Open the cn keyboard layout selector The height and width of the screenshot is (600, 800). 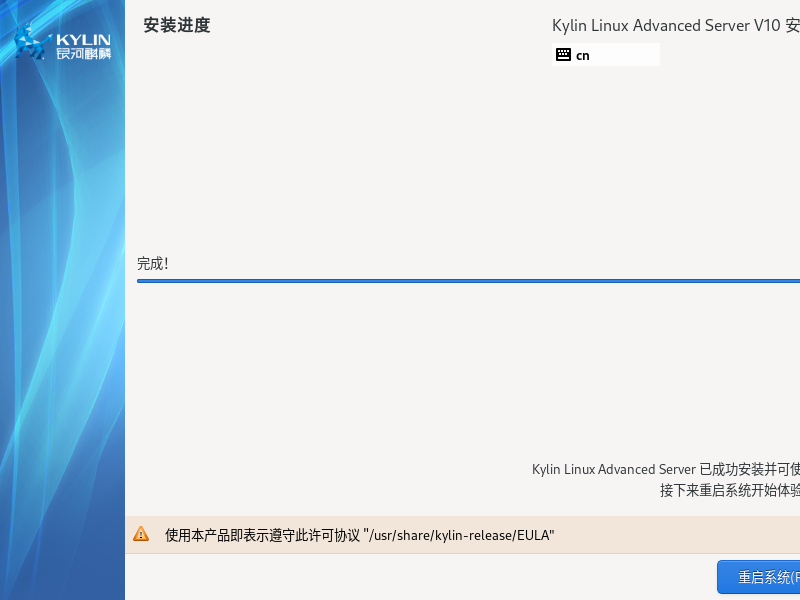coord(605,54)
